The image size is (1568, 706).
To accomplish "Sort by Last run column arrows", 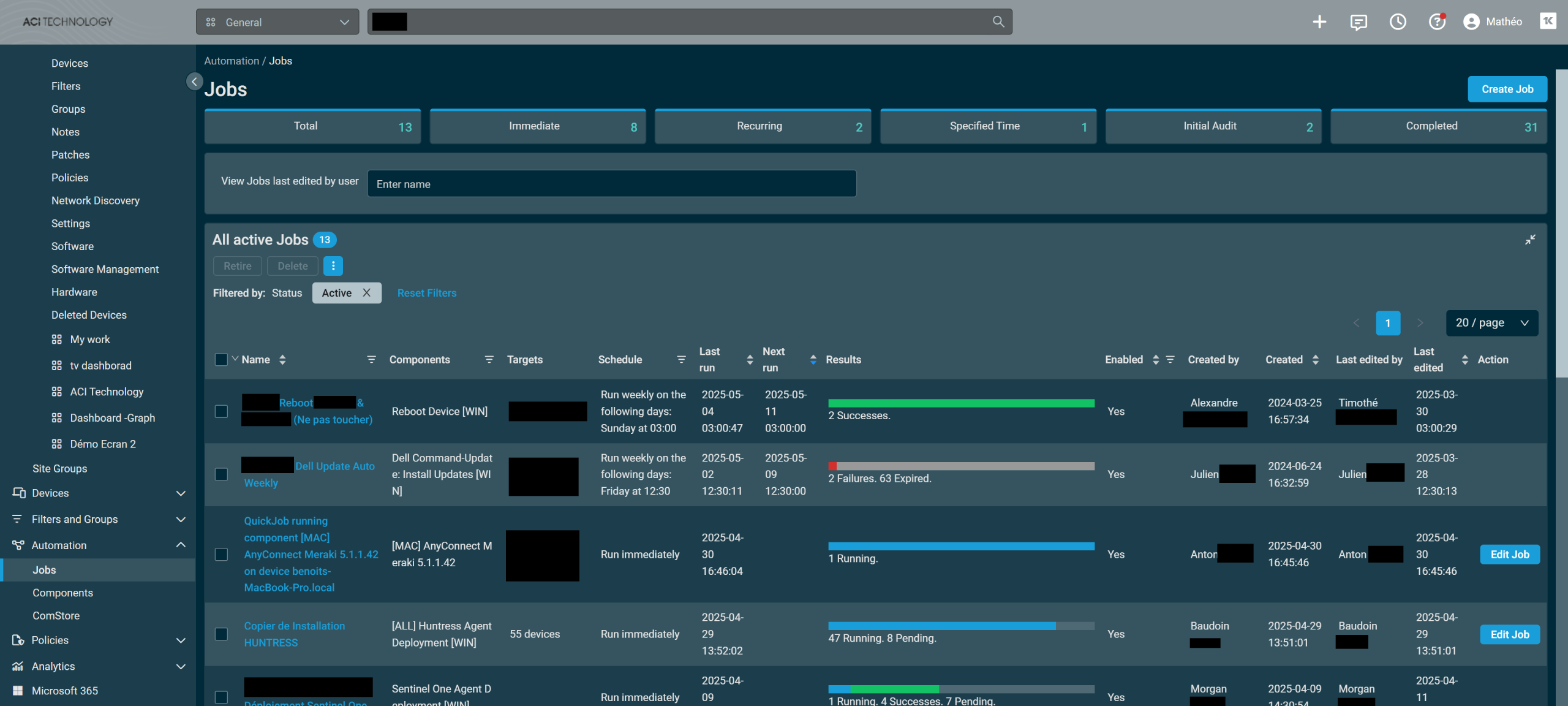I will (750, 360).
